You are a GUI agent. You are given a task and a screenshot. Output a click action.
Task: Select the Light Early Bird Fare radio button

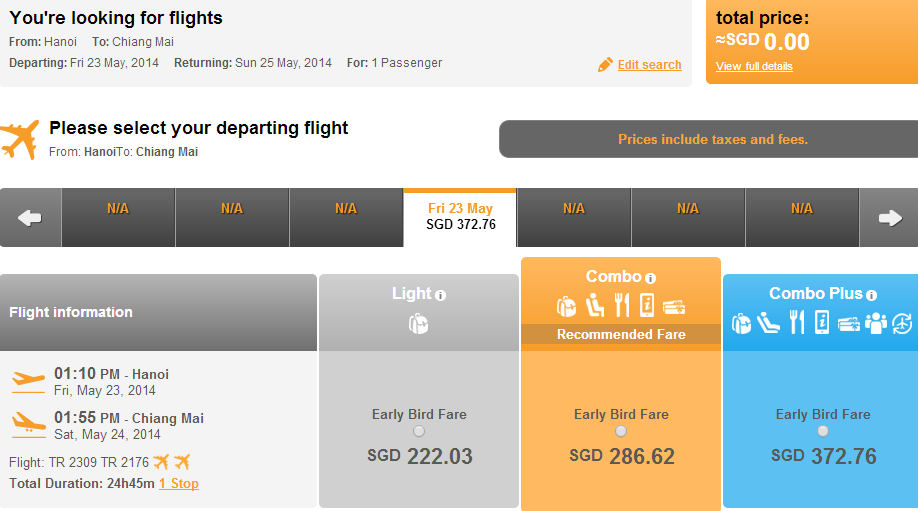(419, 431)
